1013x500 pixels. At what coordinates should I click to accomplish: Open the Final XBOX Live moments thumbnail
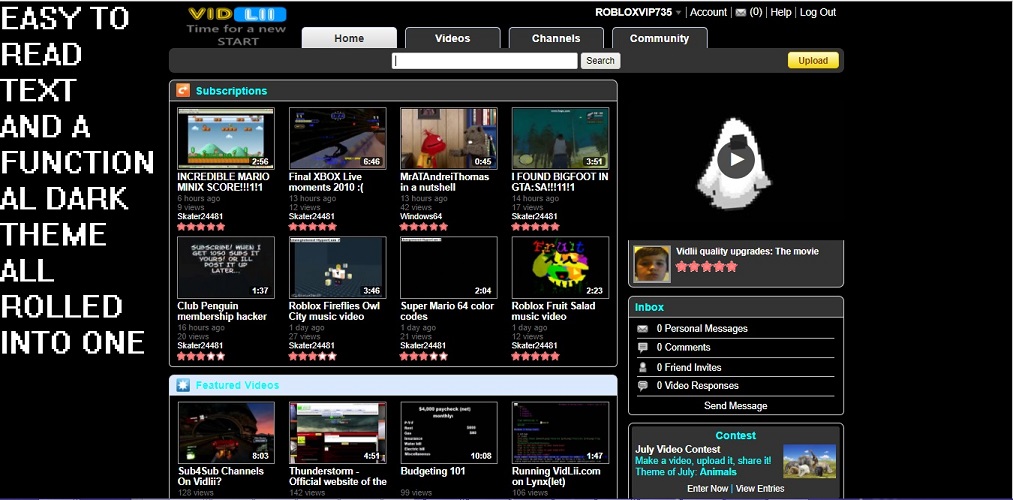[337, 138]
